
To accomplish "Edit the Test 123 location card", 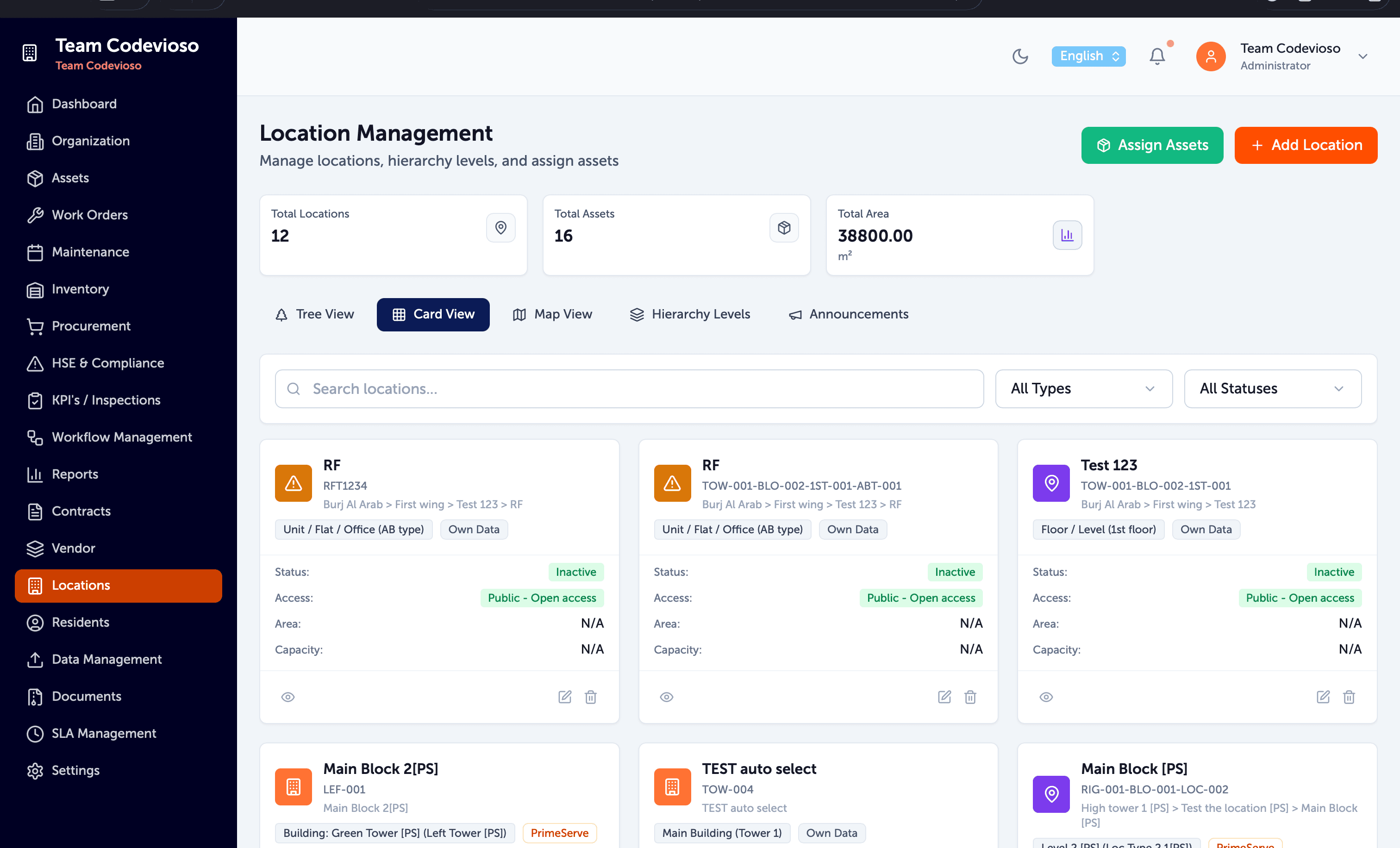I will (1323, 697).
